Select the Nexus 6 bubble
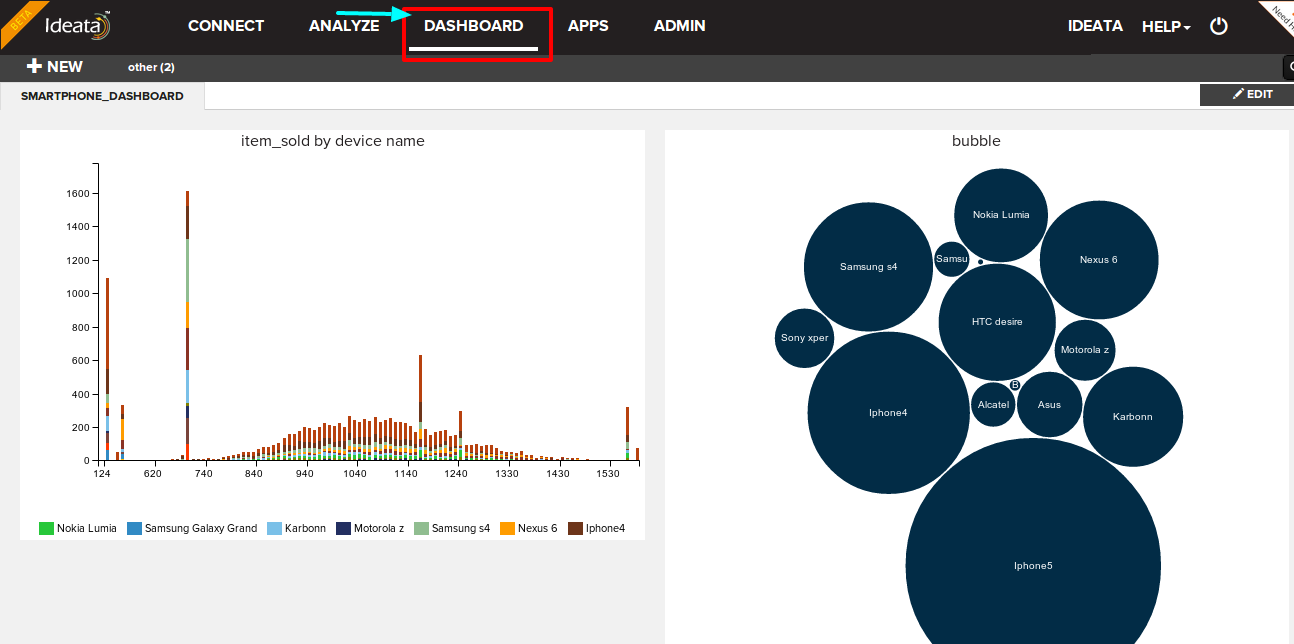Image resolution: width=1294 pixels, height=644 pixels. (1099, 260)
